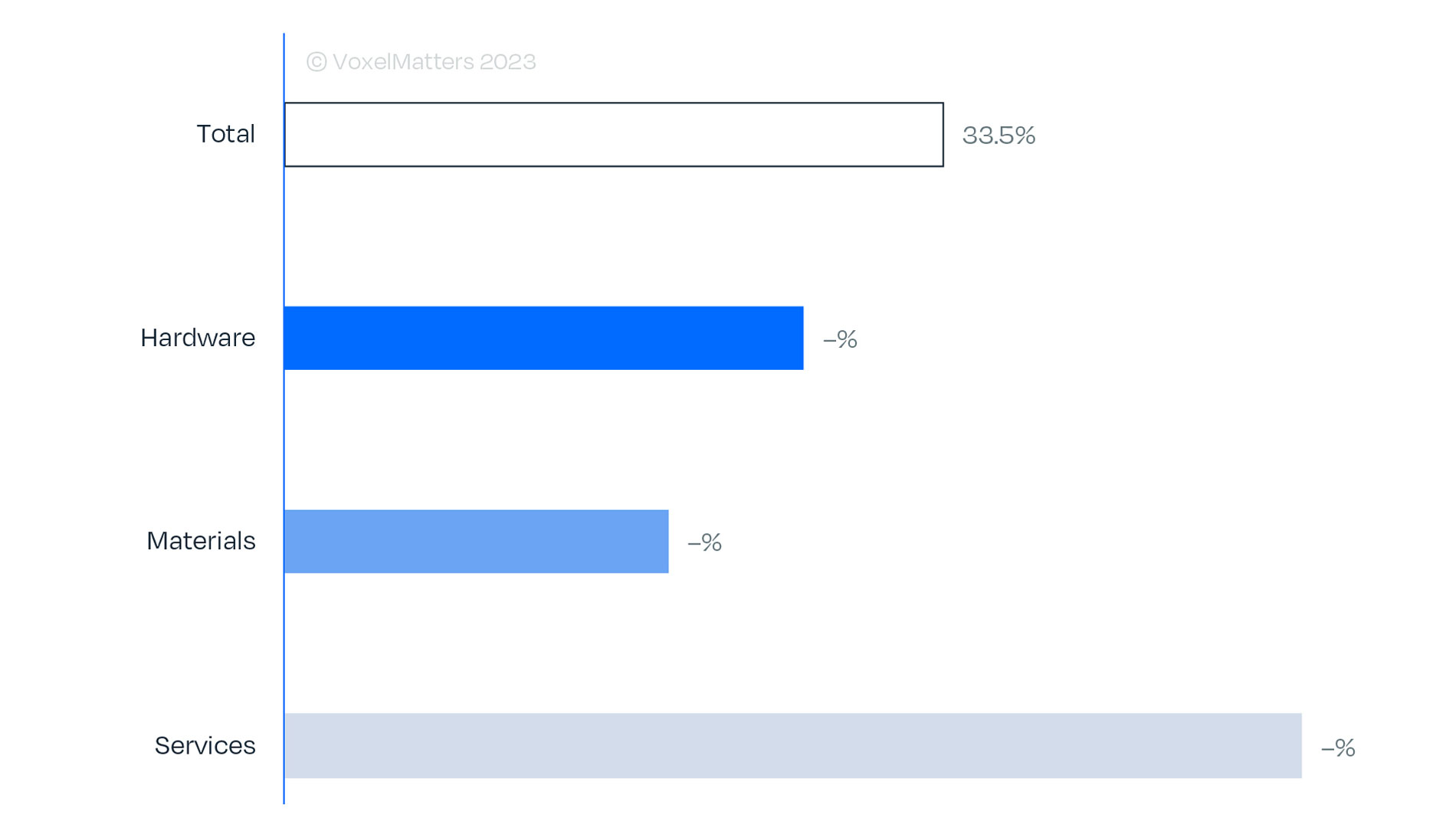Click the right edge of Total bar
The width and height of the screenshot is (1456, 818).
tap(943, 135)
